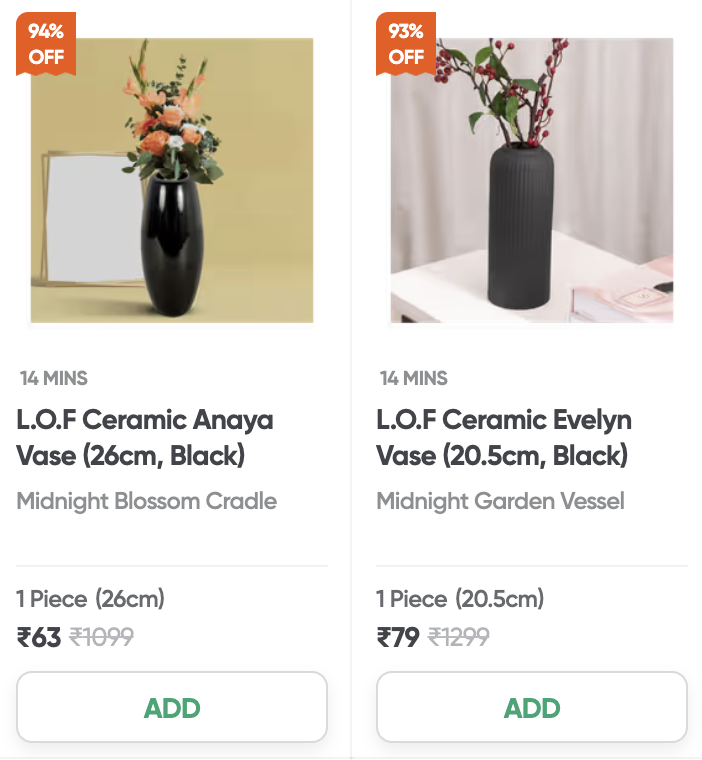Click 14 MINS delivery time on Evelyn Vase
This screenshot has width=702, height=760.
[414, 378]
